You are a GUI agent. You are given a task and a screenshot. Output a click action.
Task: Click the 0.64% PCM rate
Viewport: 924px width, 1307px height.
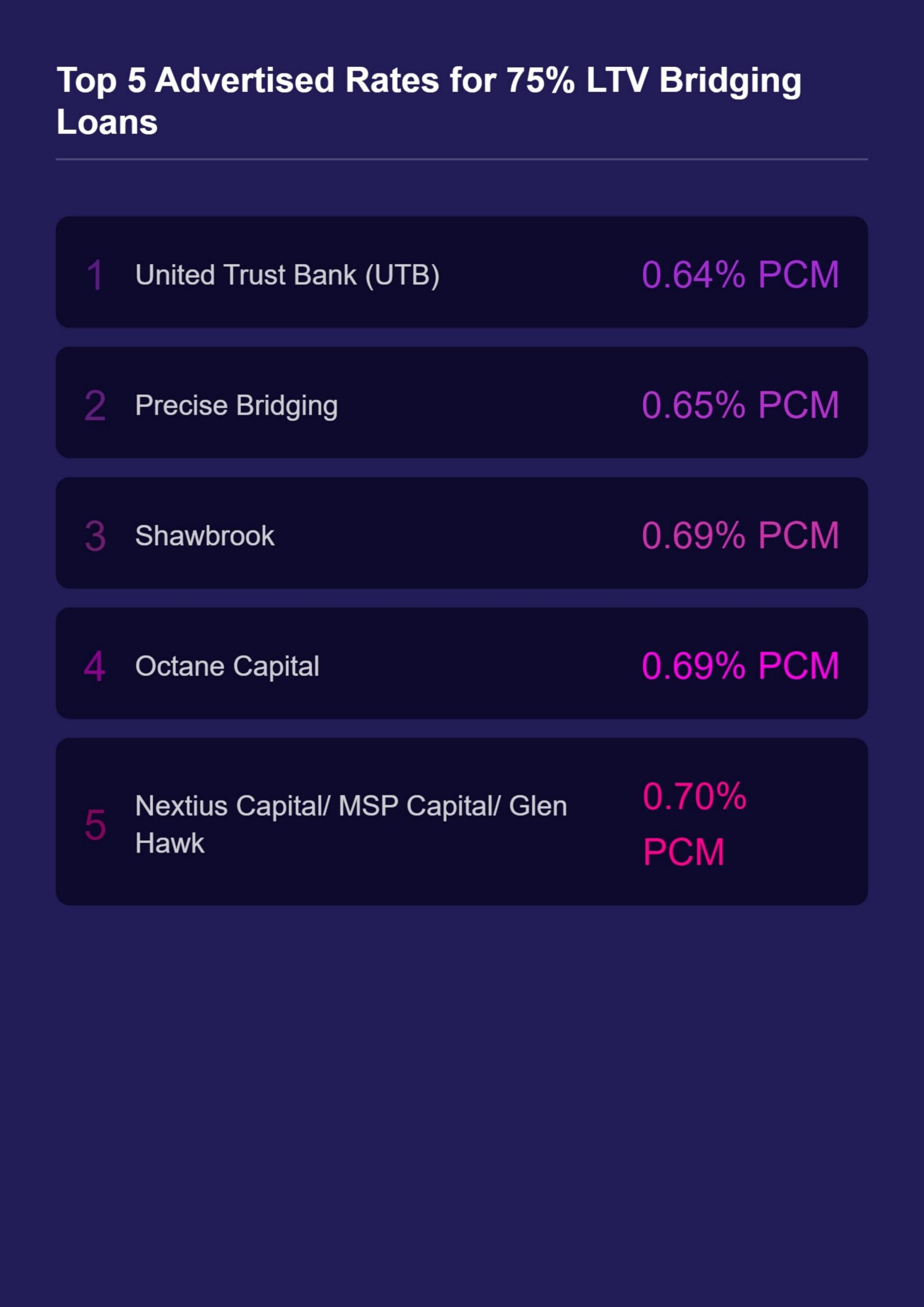pos(740,274)
